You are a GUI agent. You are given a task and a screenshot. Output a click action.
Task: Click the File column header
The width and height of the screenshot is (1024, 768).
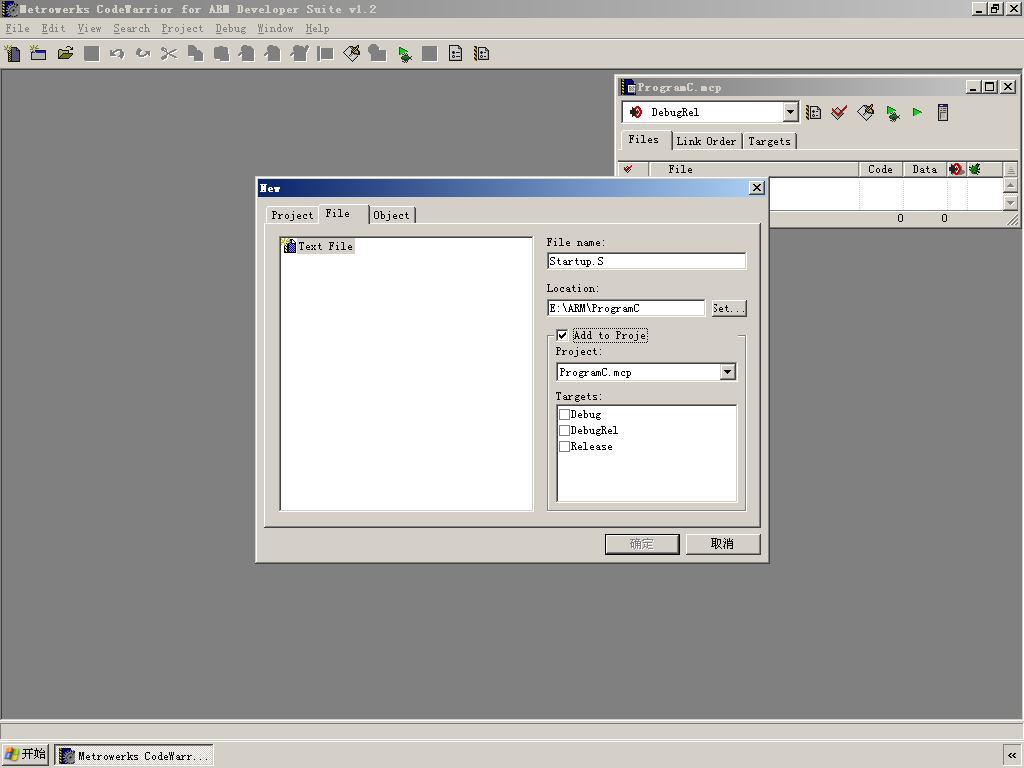pyautogui.click(x=754, y=170)
